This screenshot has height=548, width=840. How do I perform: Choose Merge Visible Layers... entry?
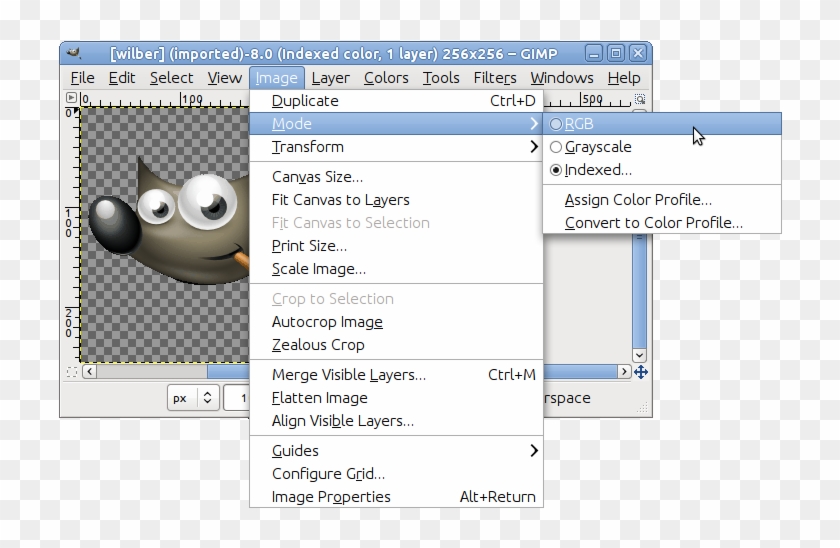tap(396, 375)
